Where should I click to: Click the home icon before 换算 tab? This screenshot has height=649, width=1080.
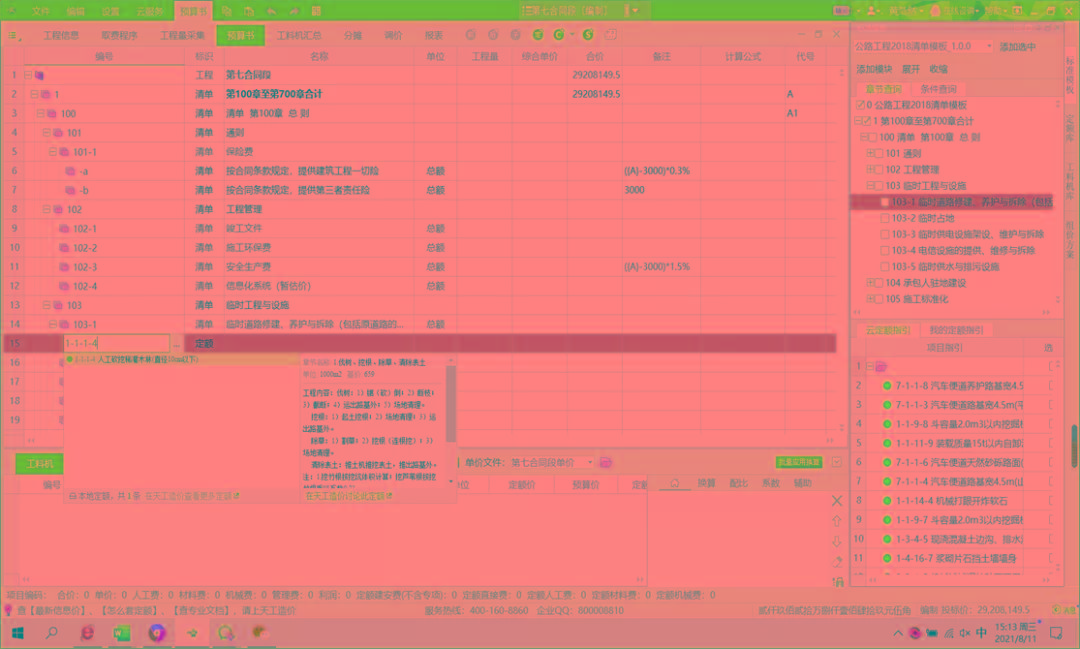(x=675, y=483)
